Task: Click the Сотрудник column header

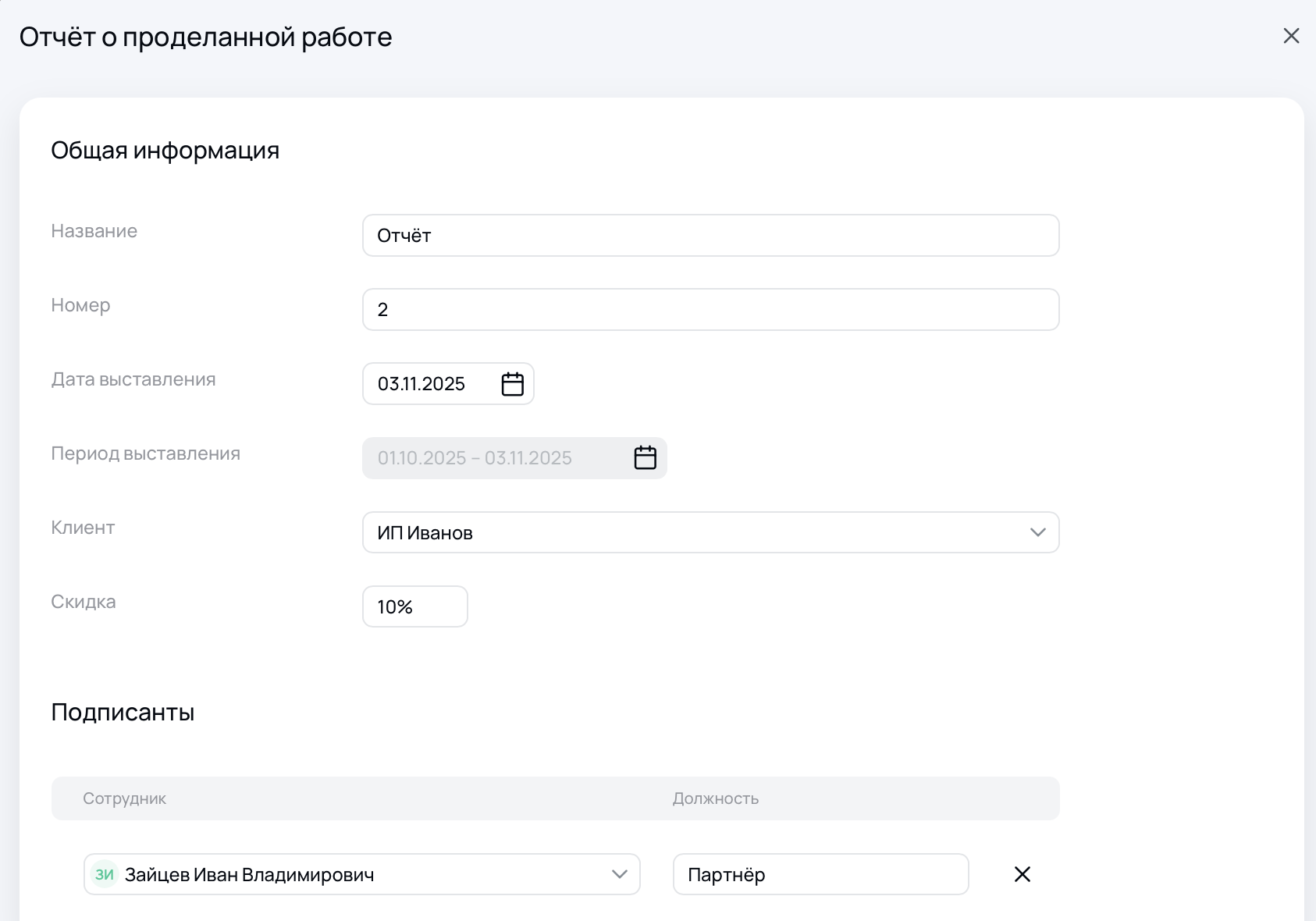Action: pyautogui.click(x=125, y=798)
